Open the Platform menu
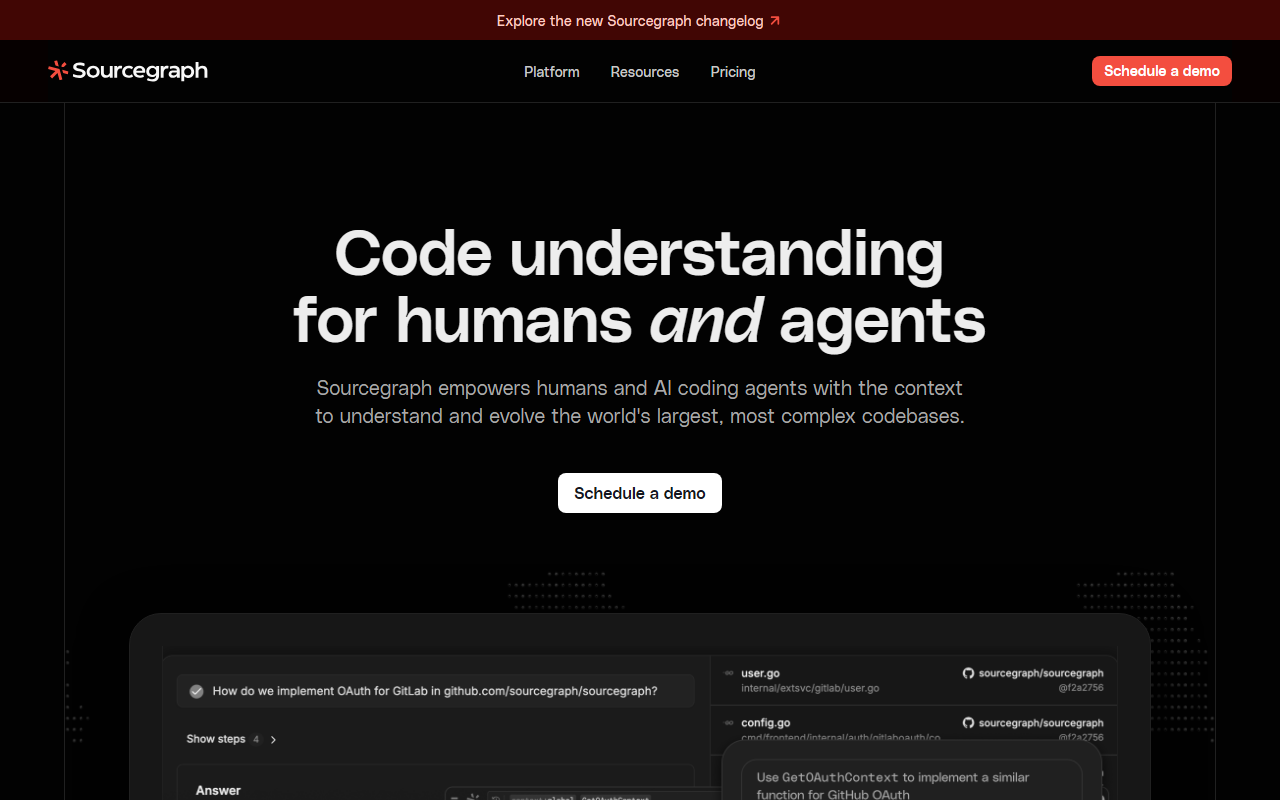This screenshot has height=800, width=1280. 552,72
